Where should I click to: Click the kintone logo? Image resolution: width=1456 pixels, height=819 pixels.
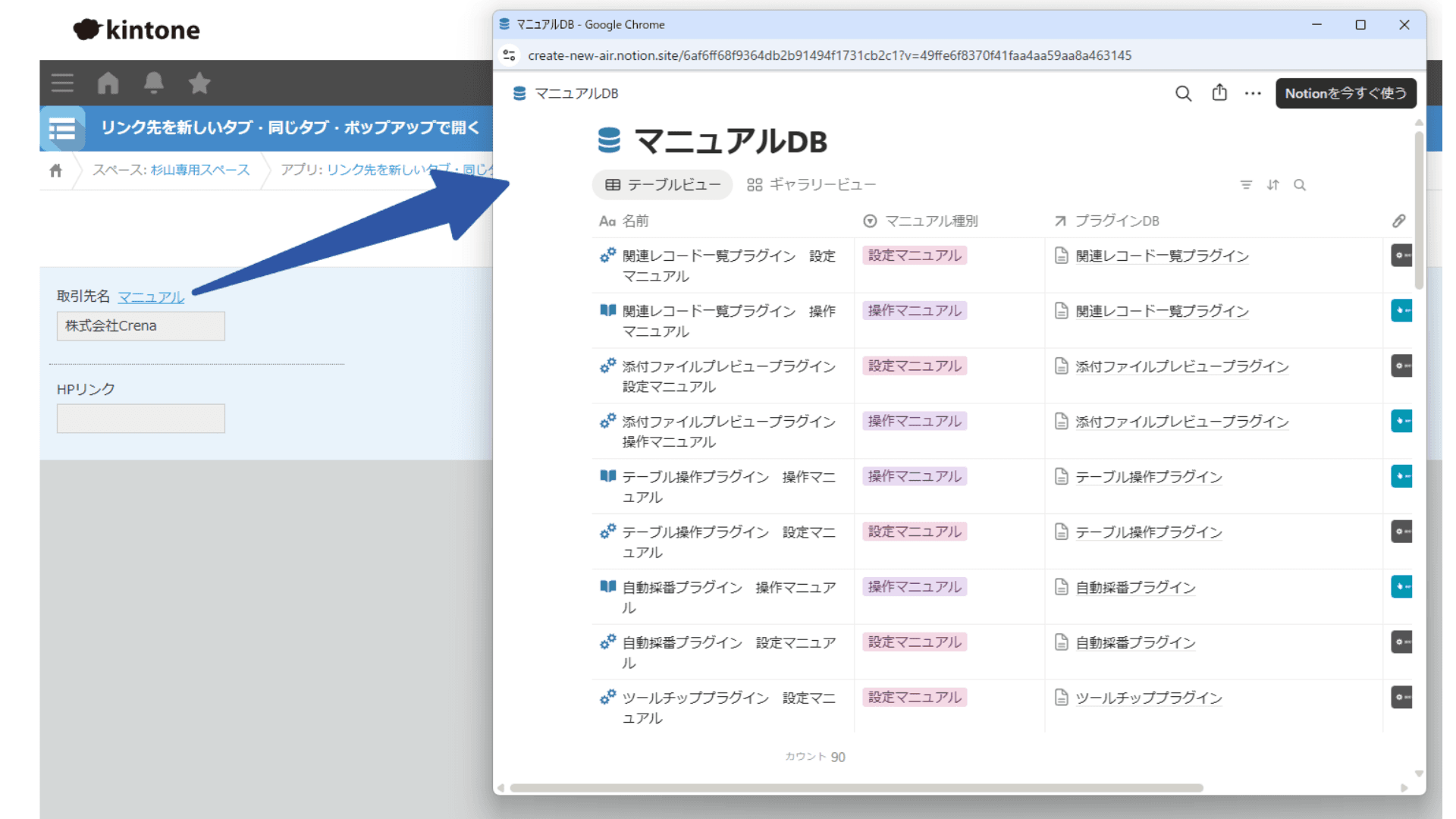[136, 30]
